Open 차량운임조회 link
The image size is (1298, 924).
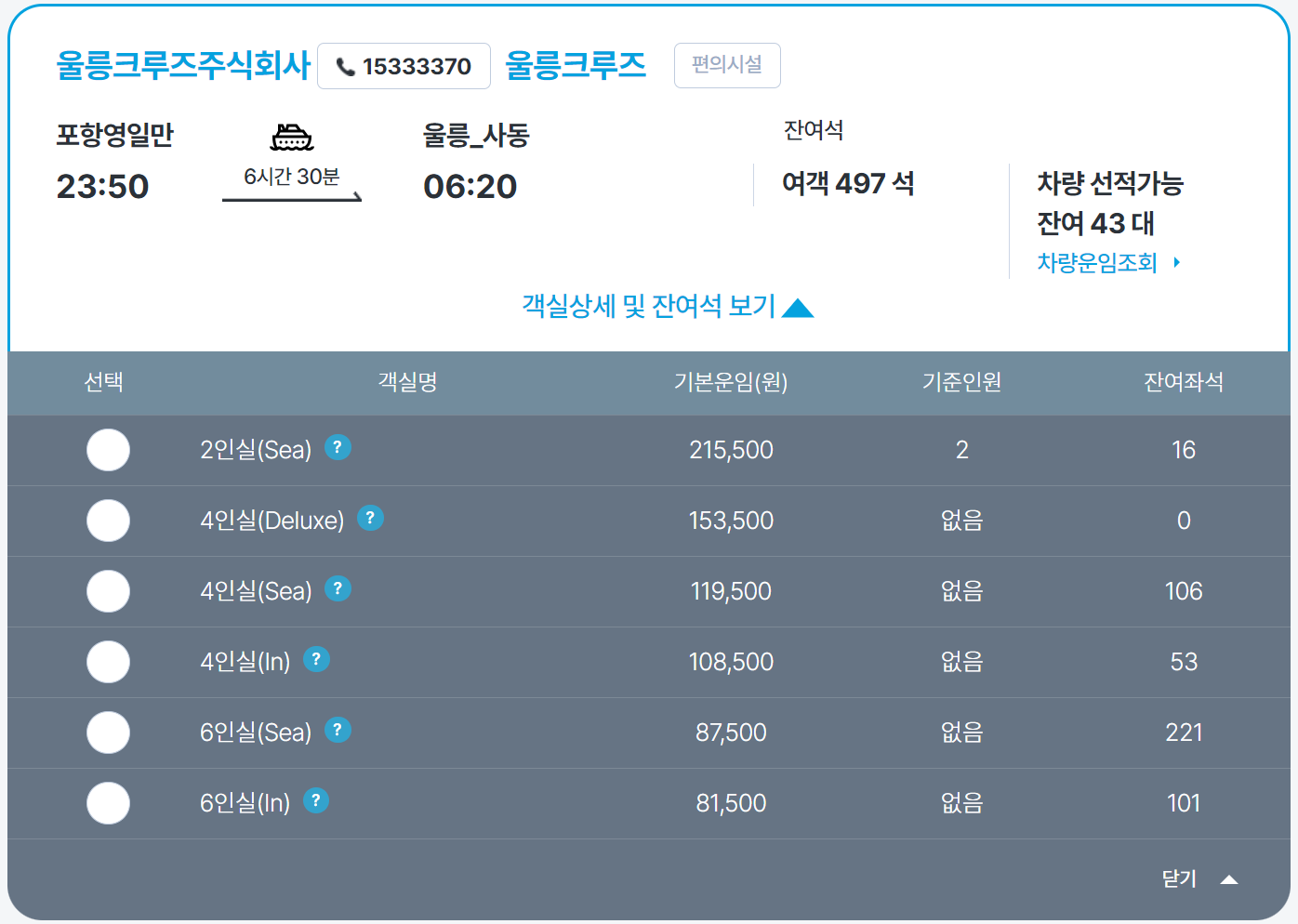coord(1097,263)
